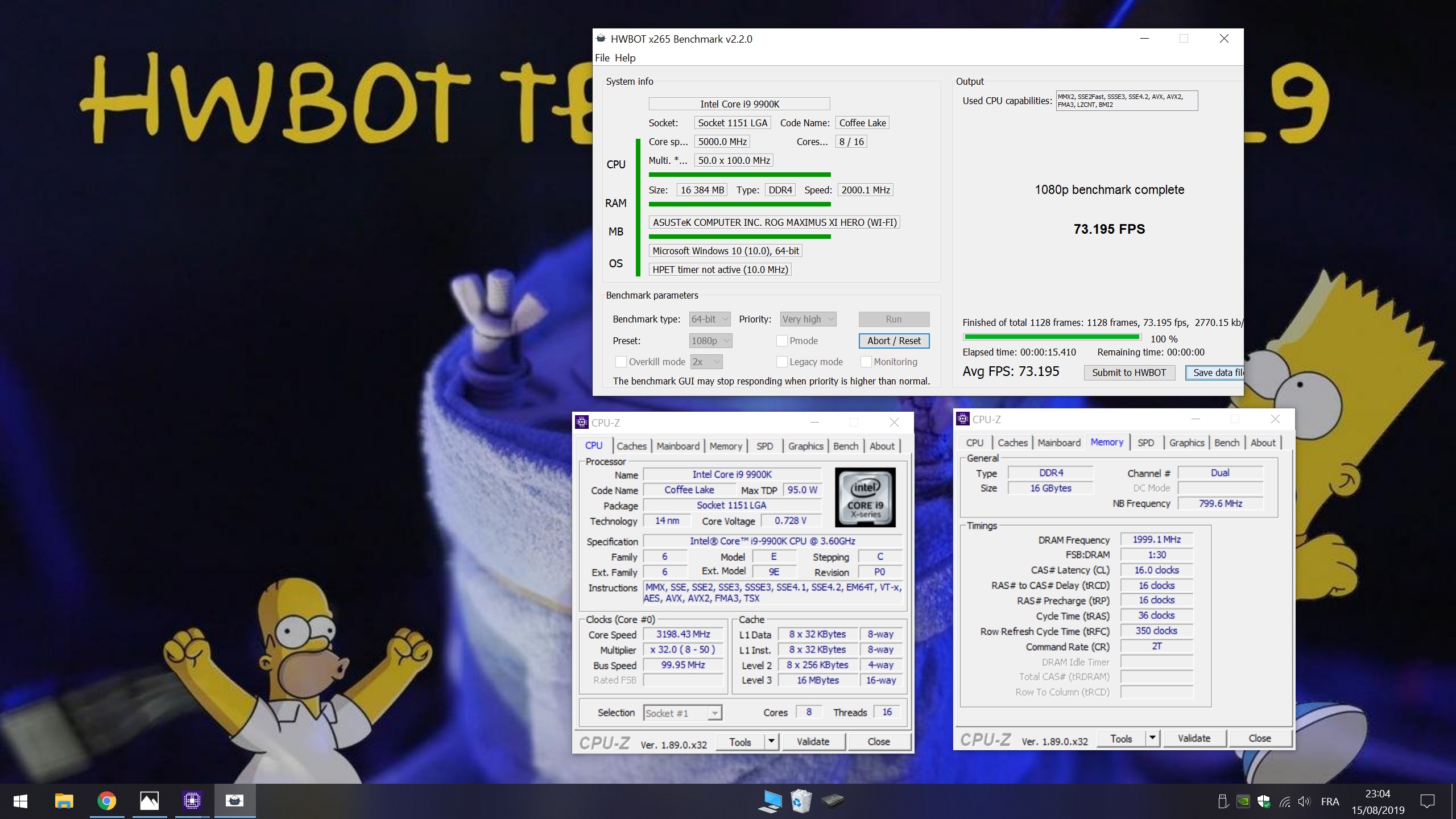This screenshot has width=1456, height=819.
Task: Open NVIDIA tray icon
Action: 1244,801
